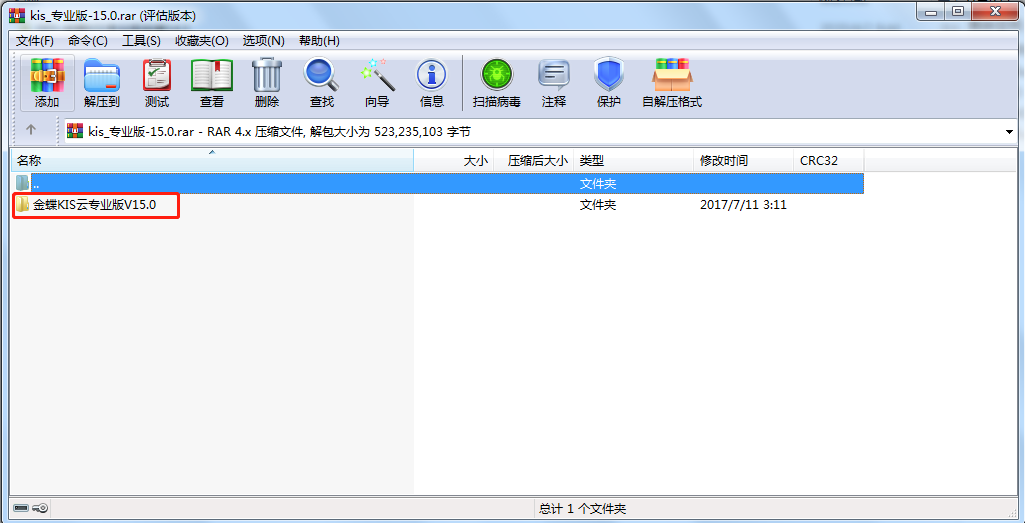Open the 命令(C) menu

[88, 41]
